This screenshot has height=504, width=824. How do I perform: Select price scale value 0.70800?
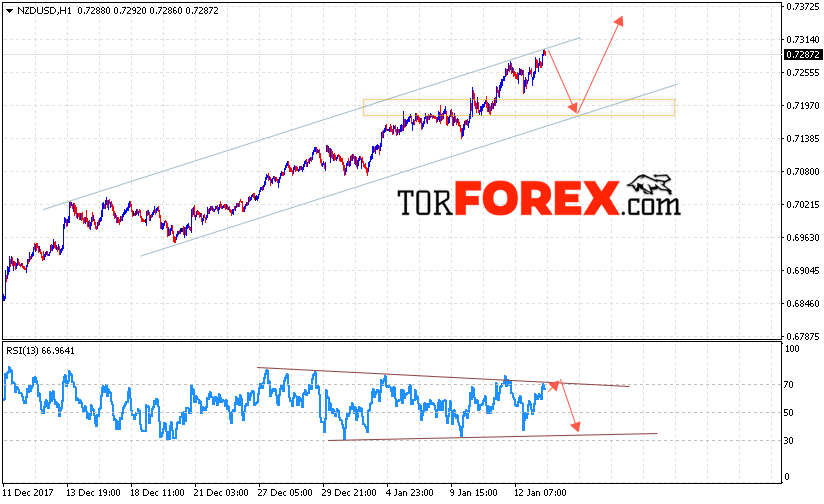(803, 171)
